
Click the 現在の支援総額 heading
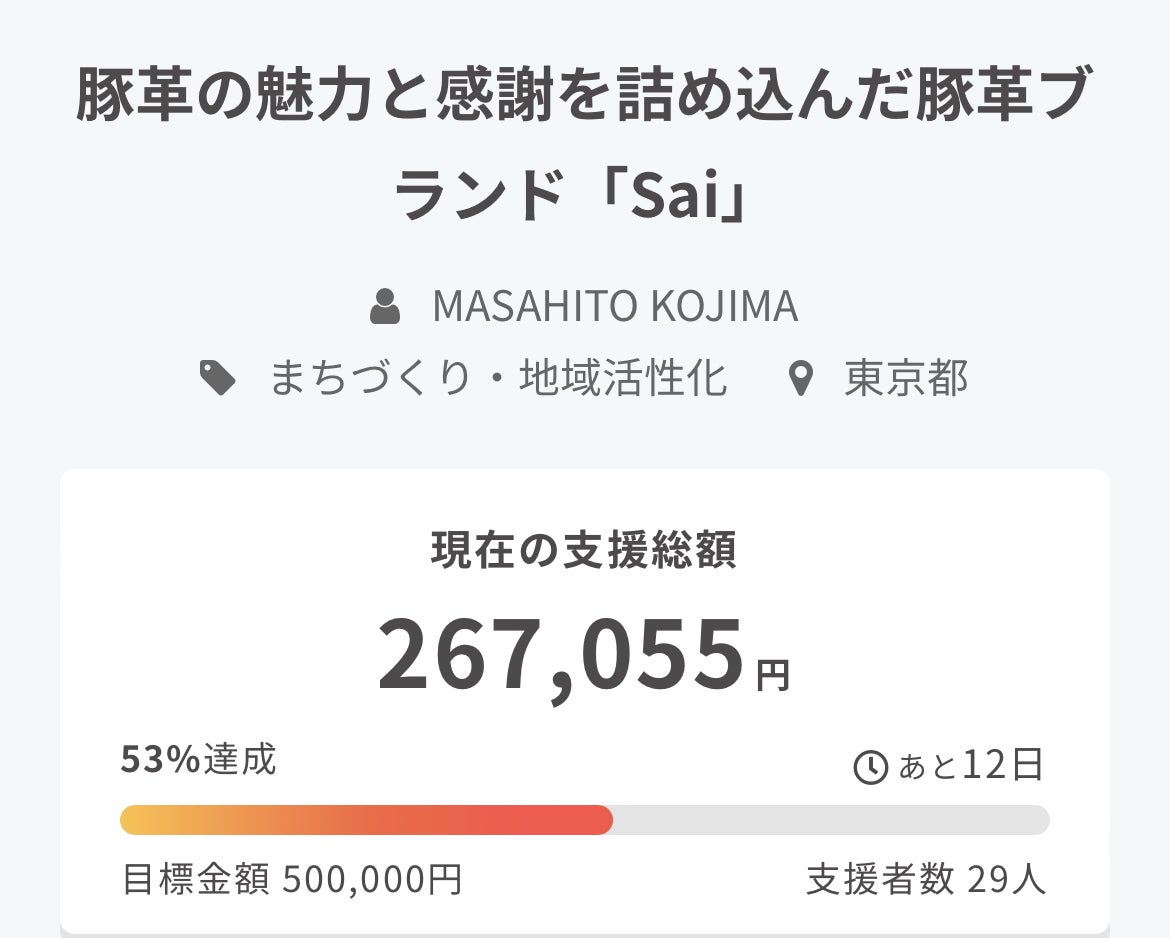click(584, 550)
